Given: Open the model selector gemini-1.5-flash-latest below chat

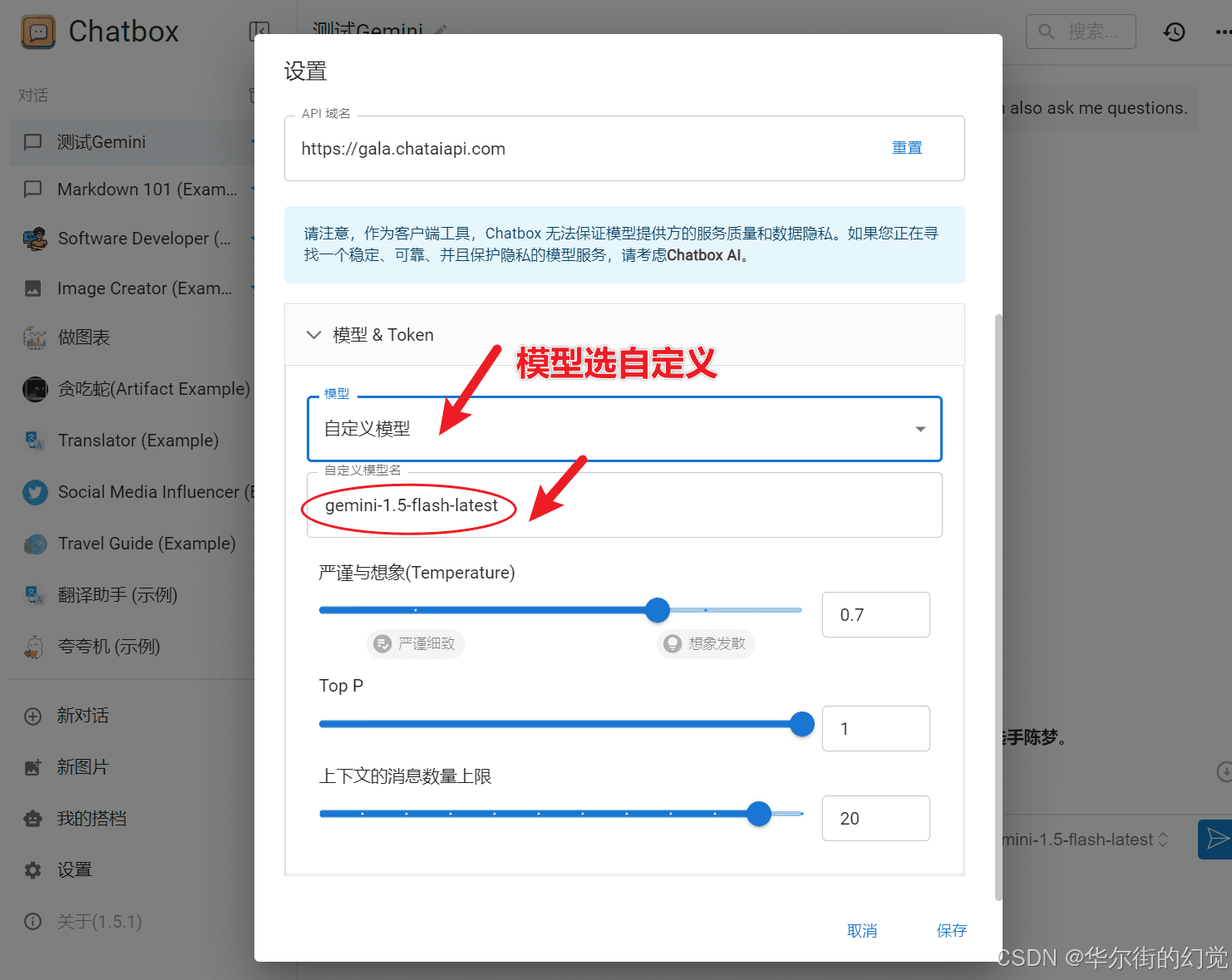Looking at the screenshot, I should pos(1086,840).
